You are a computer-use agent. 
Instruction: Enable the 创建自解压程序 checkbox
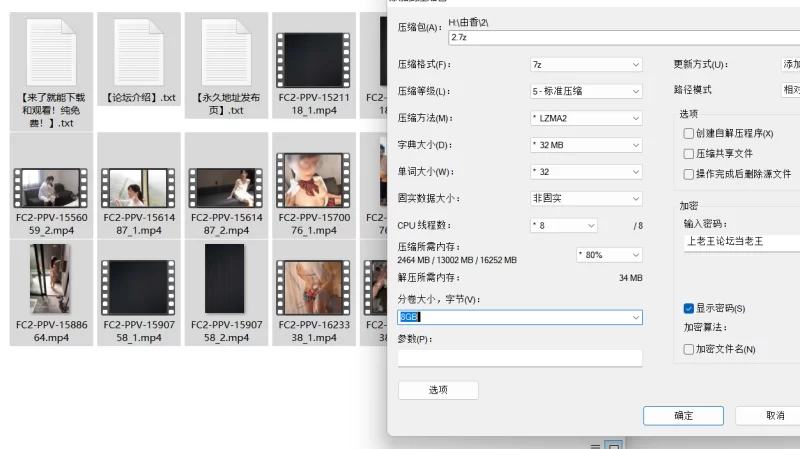coord(688,133)
